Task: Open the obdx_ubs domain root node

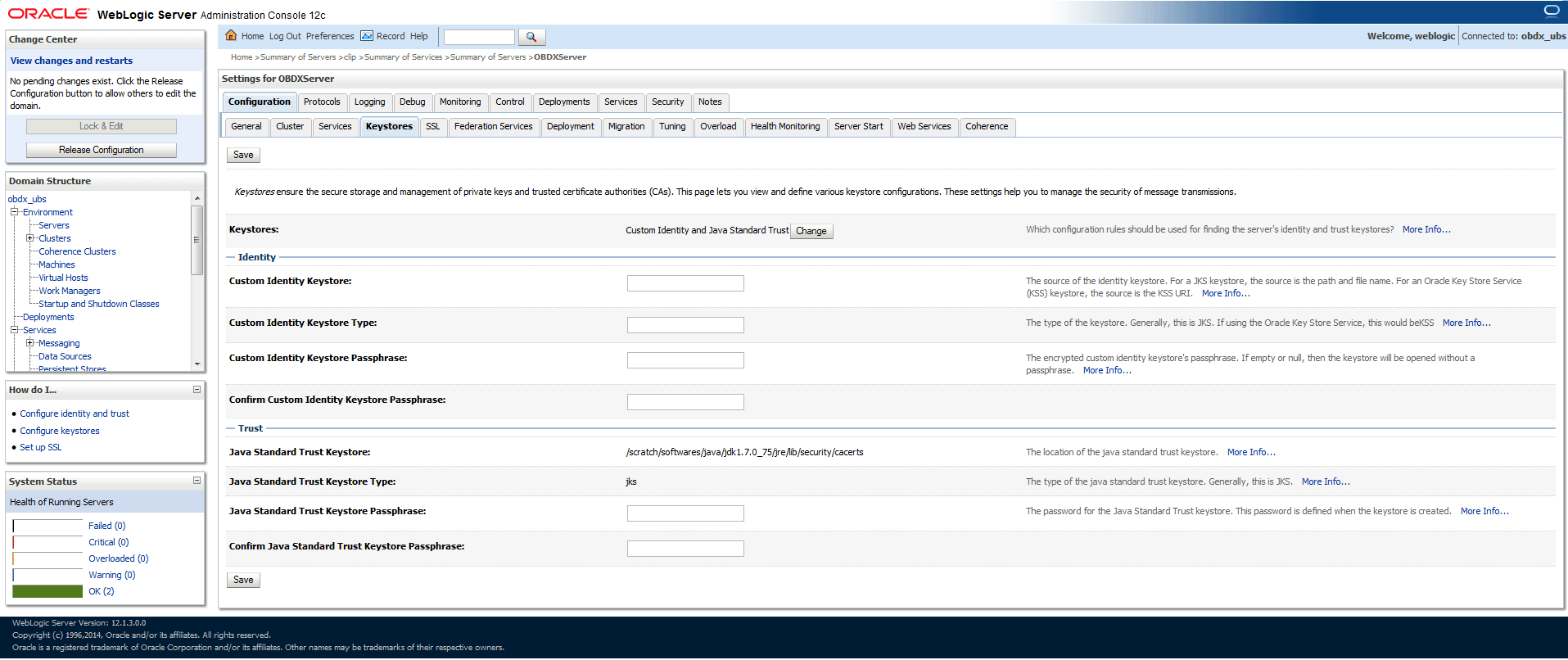Action: (x=27, y=199)
